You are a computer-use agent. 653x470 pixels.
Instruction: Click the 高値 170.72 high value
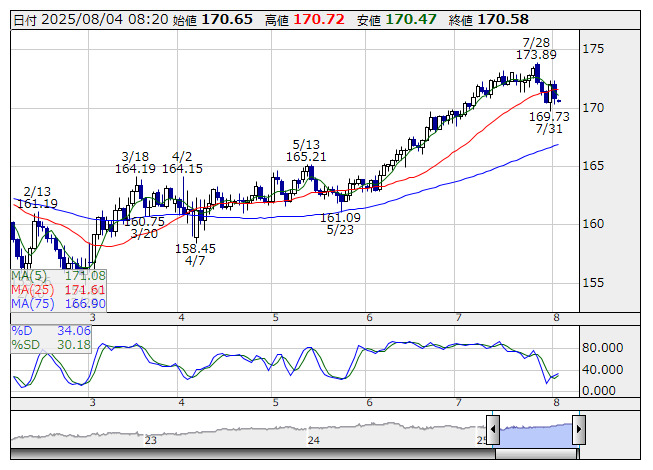[319, 19]
